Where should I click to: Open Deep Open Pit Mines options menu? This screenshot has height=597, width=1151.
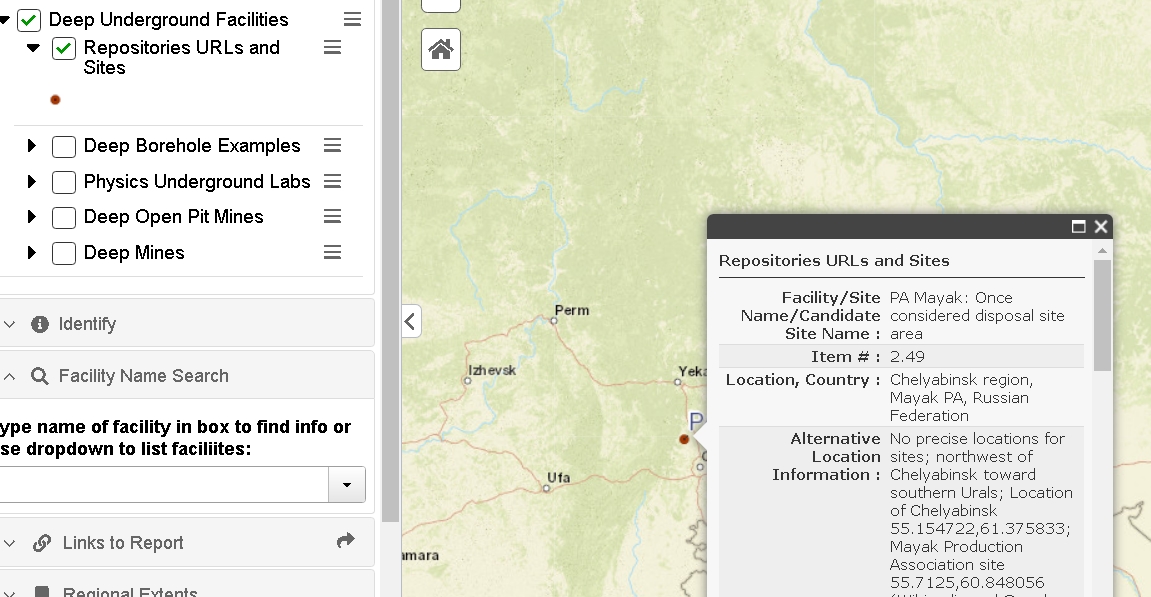tap(333, 217)
